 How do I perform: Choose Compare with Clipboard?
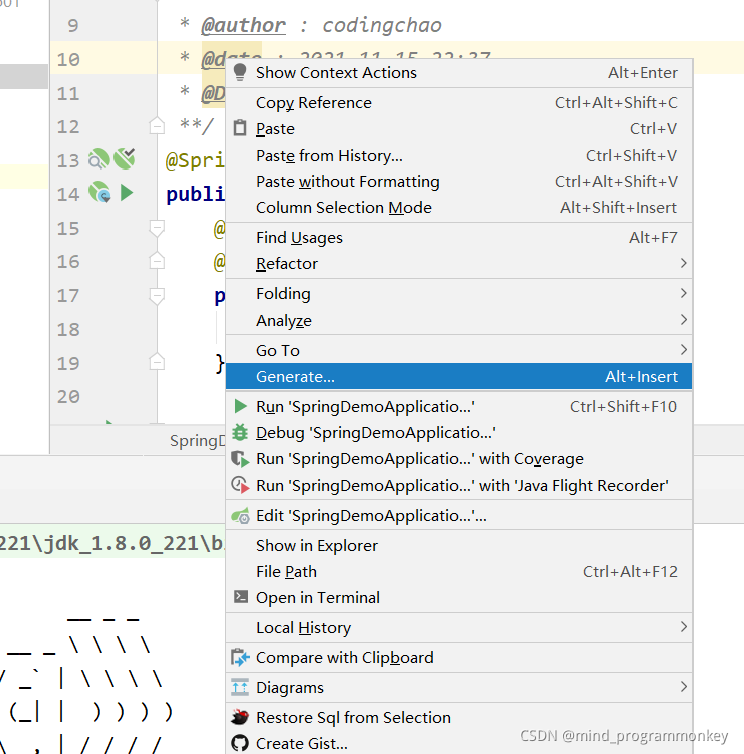tap(459, 657)
